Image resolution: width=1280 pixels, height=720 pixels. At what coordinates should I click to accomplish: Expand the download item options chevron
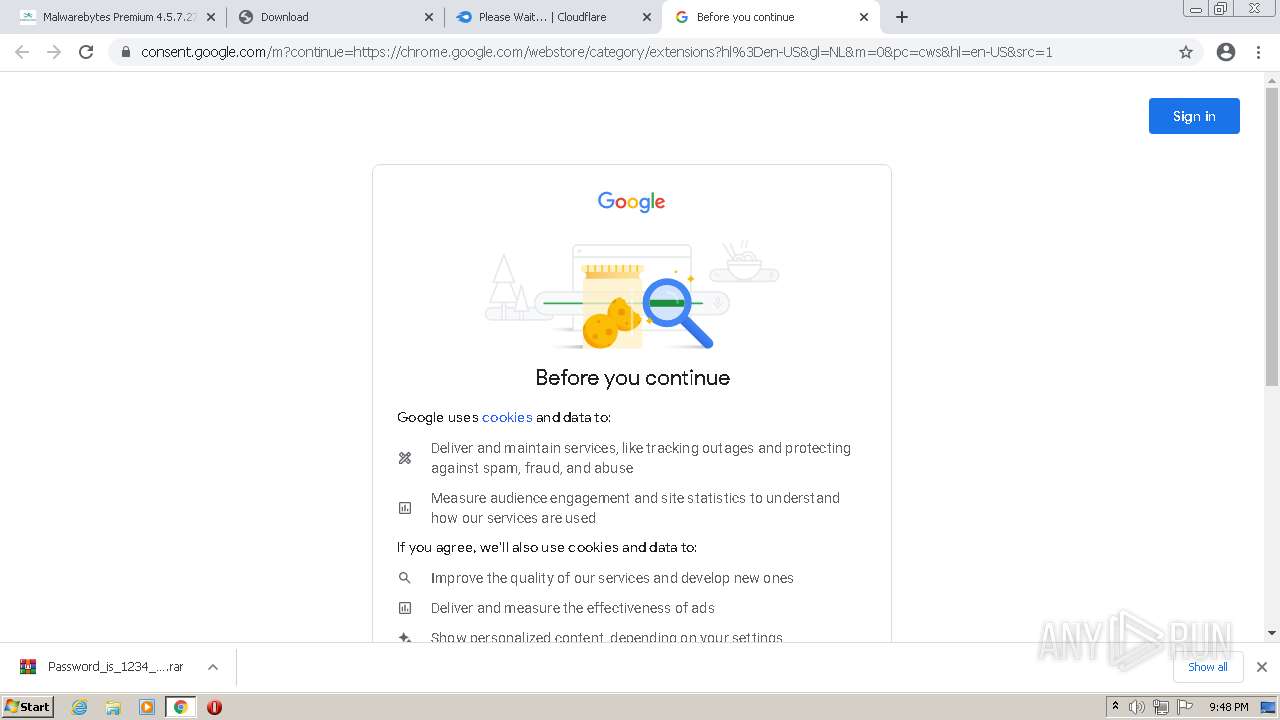[212, 667]
